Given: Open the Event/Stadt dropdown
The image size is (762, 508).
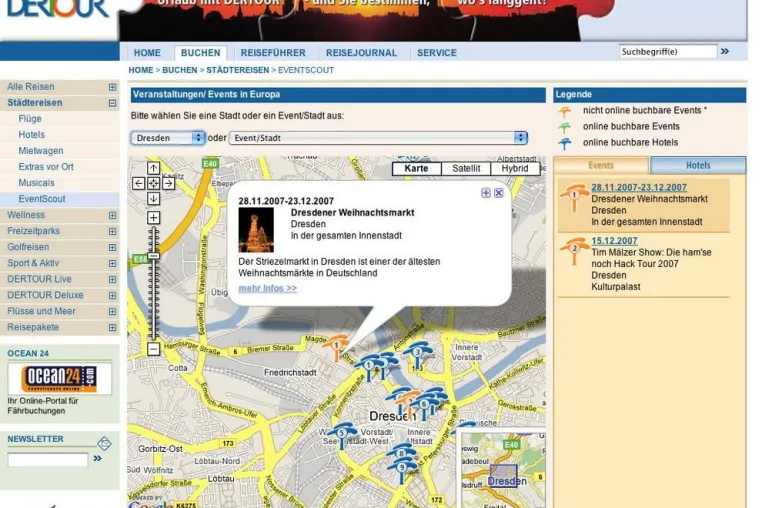Looking at the screenshot, I should point(378,138).
